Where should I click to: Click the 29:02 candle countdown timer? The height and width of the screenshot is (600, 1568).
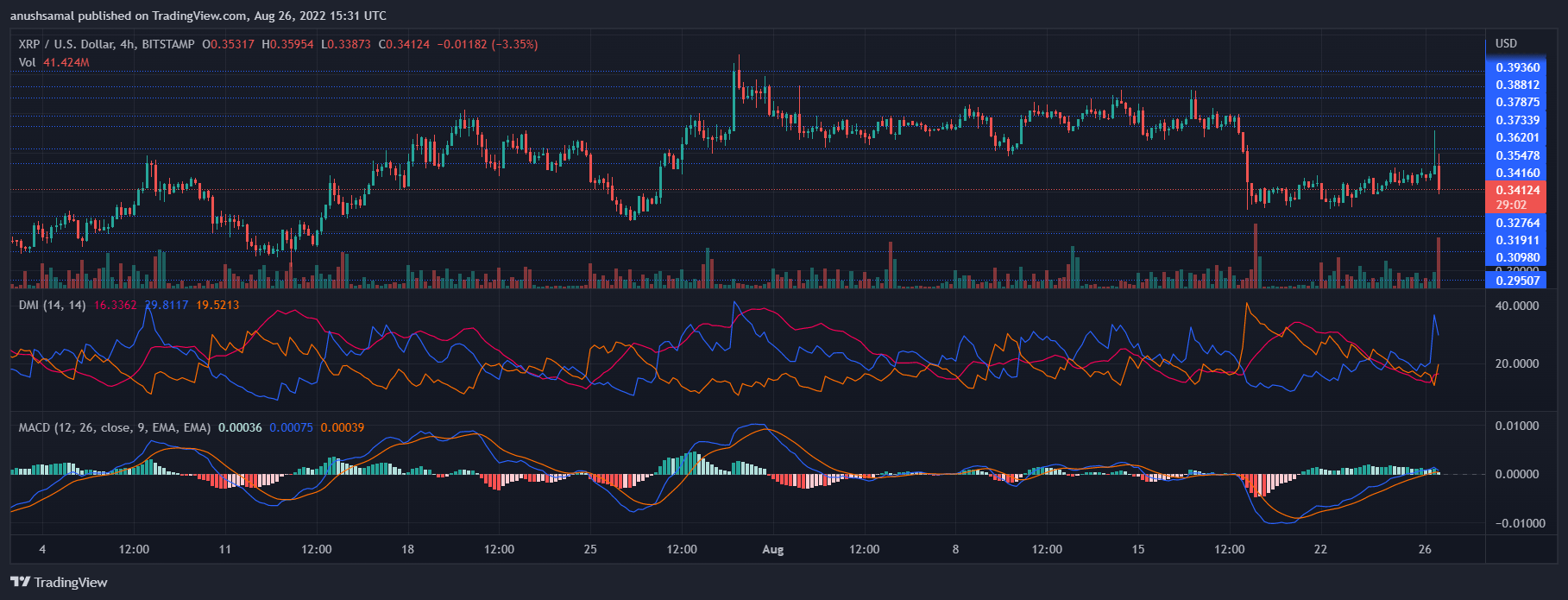coord(1511,205)
